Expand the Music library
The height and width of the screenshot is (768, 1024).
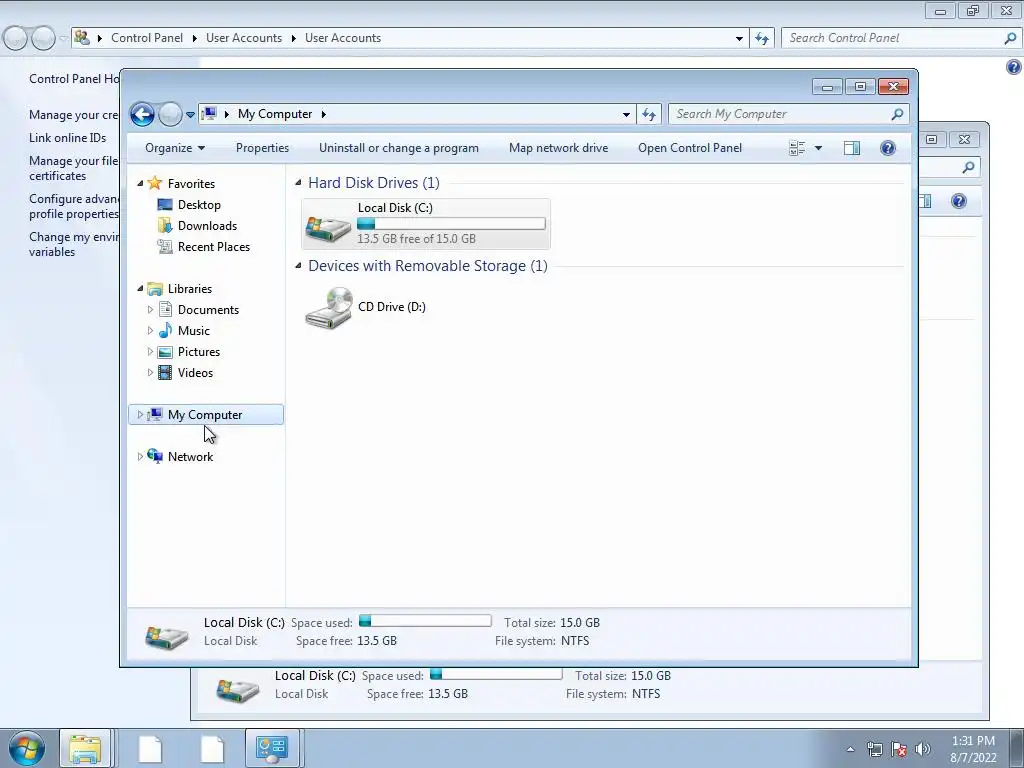[150, 330]
